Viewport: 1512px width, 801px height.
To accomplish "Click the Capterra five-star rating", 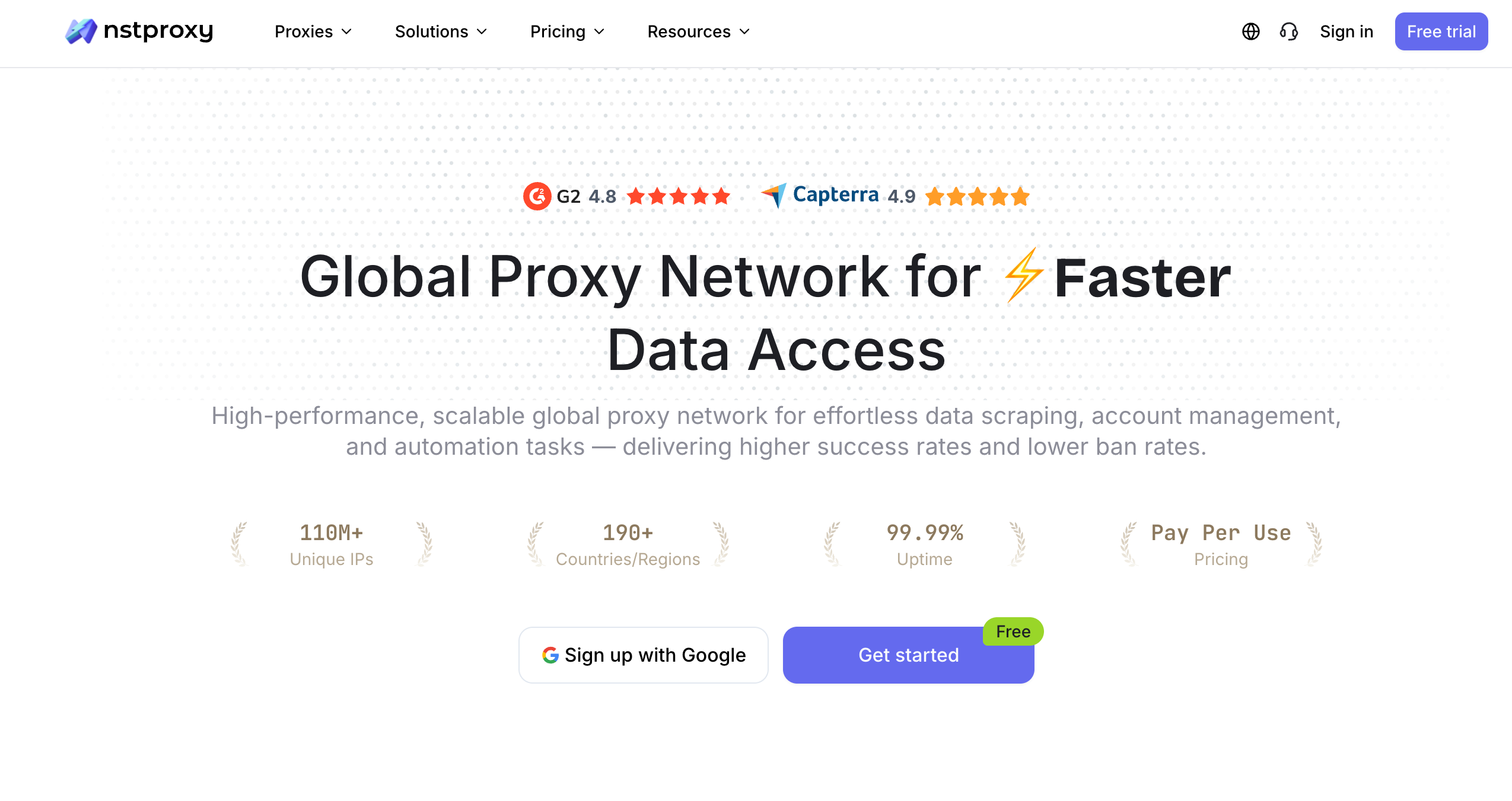I will pyautogui.click(x=978, y=196).
